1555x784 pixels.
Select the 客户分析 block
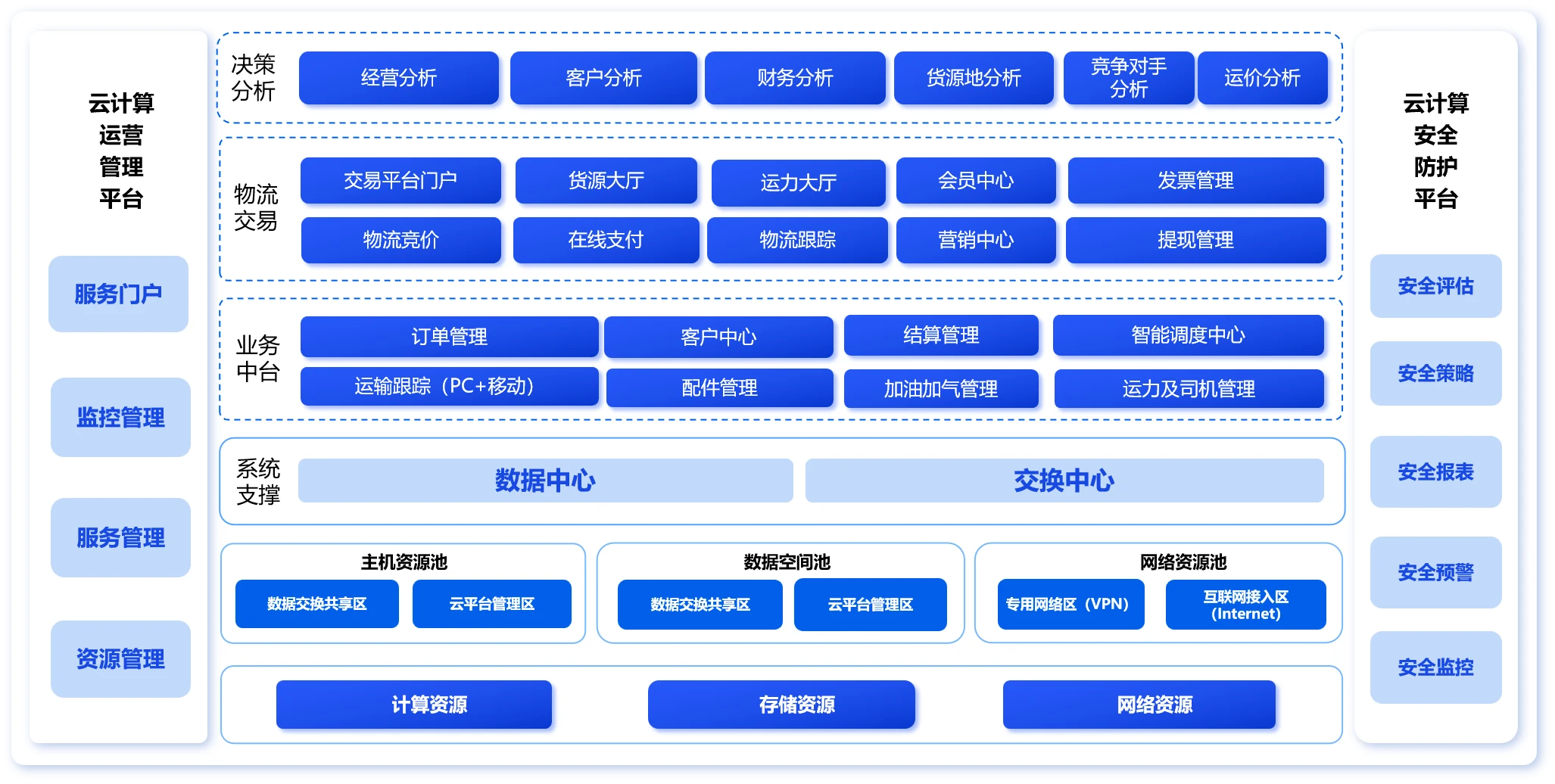(603, 78)
